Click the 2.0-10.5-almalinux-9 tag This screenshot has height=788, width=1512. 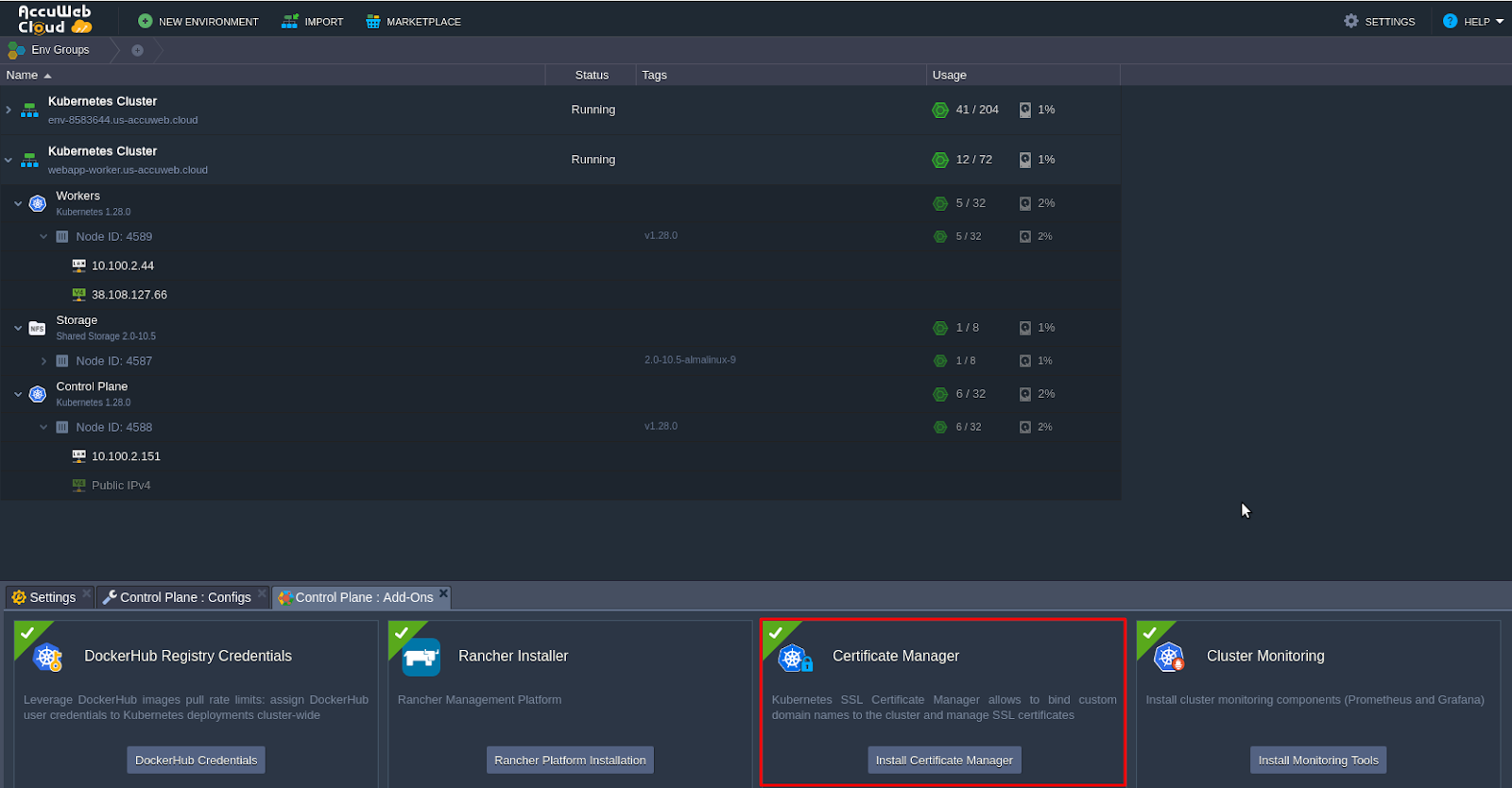[690, 360]
